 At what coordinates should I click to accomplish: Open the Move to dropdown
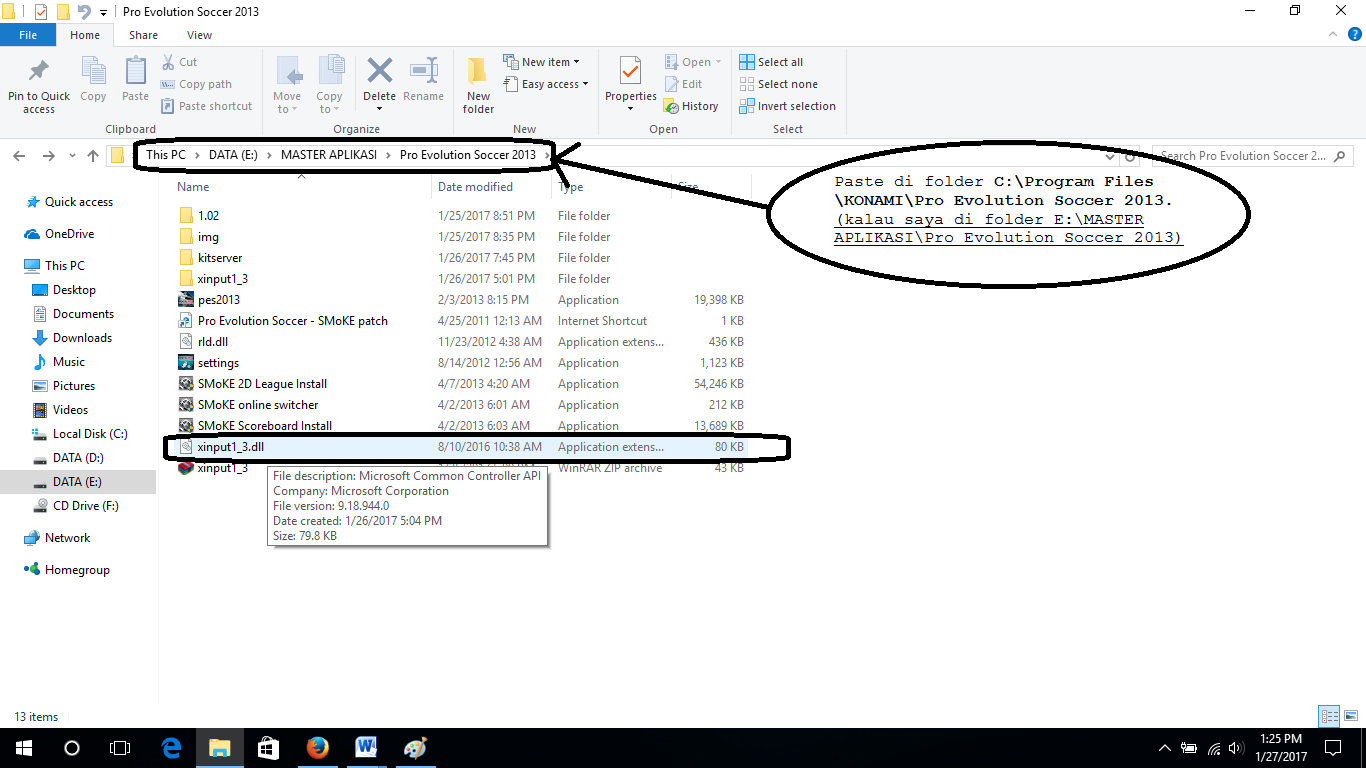[x=287, y=85]
